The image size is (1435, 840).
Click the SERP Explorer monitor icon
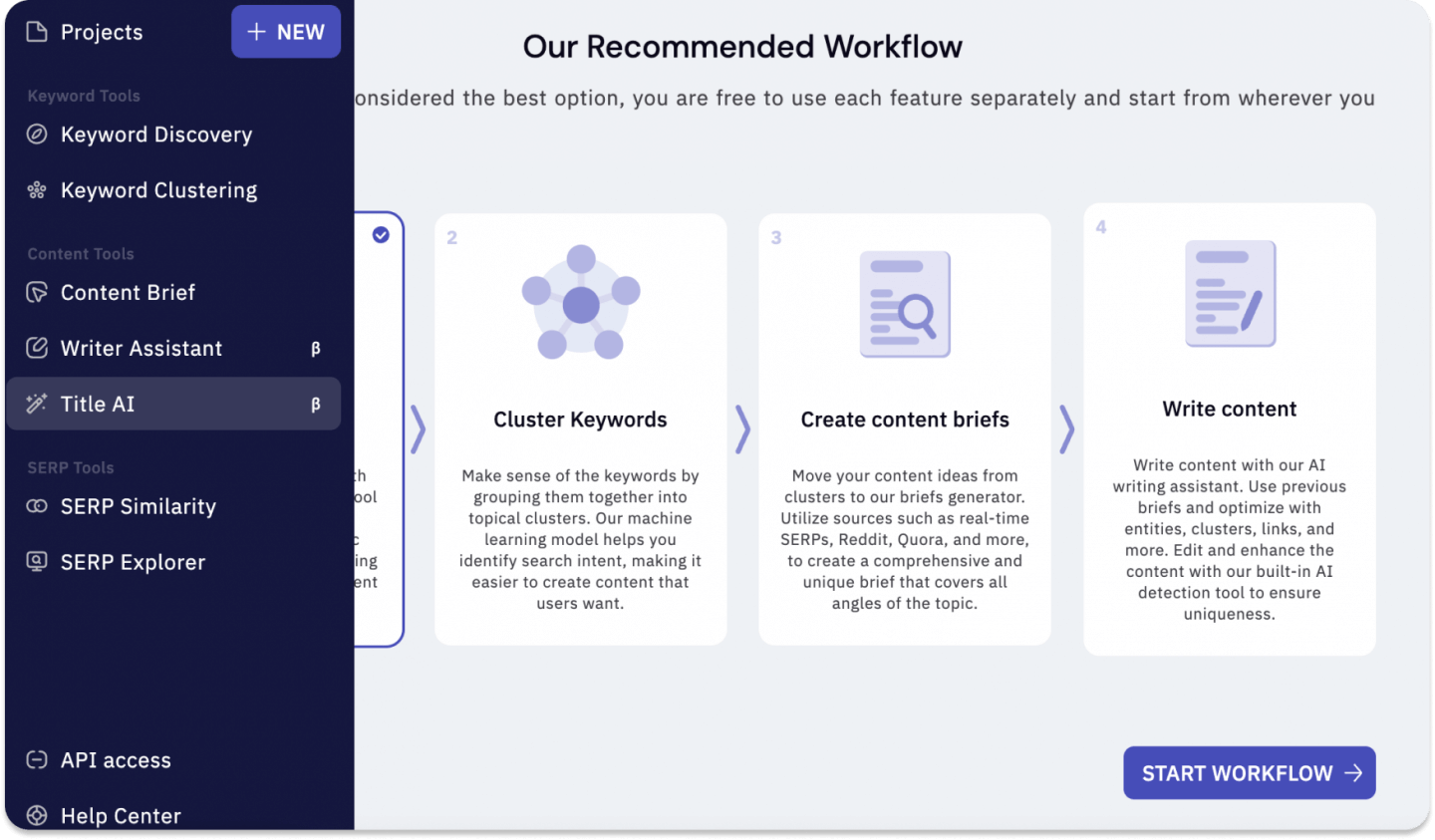click(37, 562)
